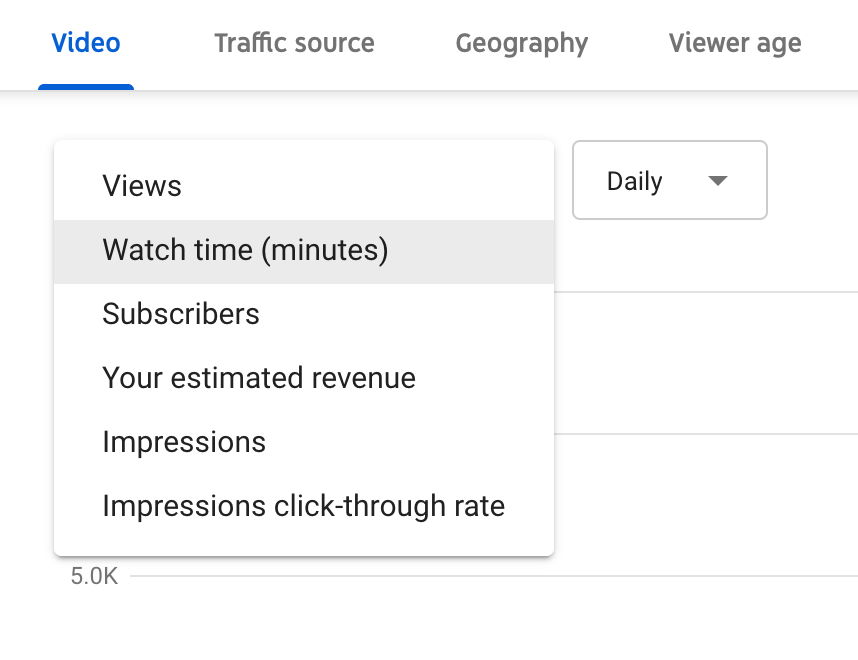Viewport: 858px width, 660px height.
Task: Choose the Impressions metric option
Action: 304,442
